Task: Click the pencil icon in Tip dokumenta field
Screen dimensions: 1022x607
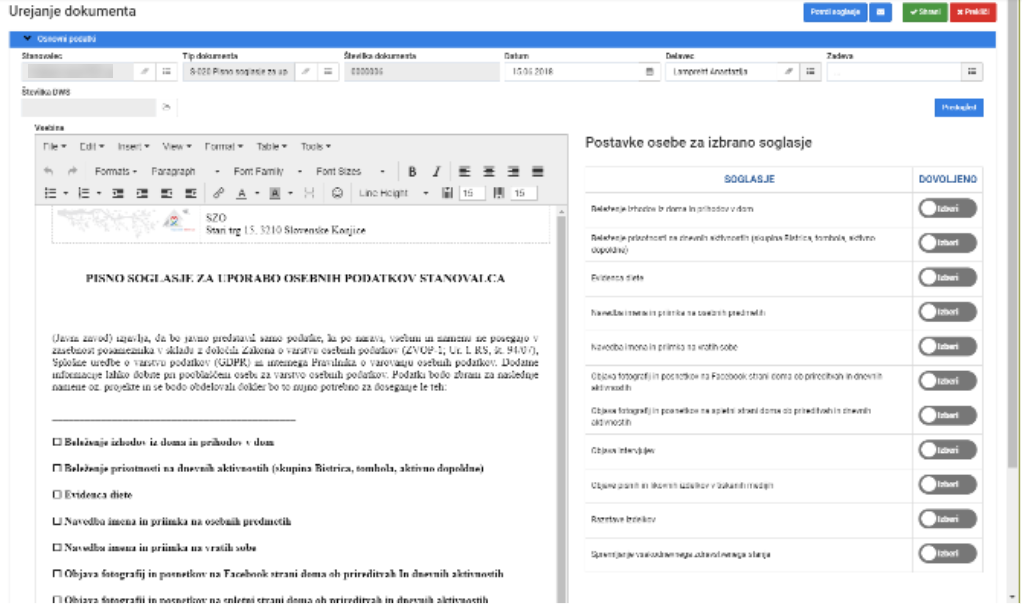Action: tap(306, 72)
